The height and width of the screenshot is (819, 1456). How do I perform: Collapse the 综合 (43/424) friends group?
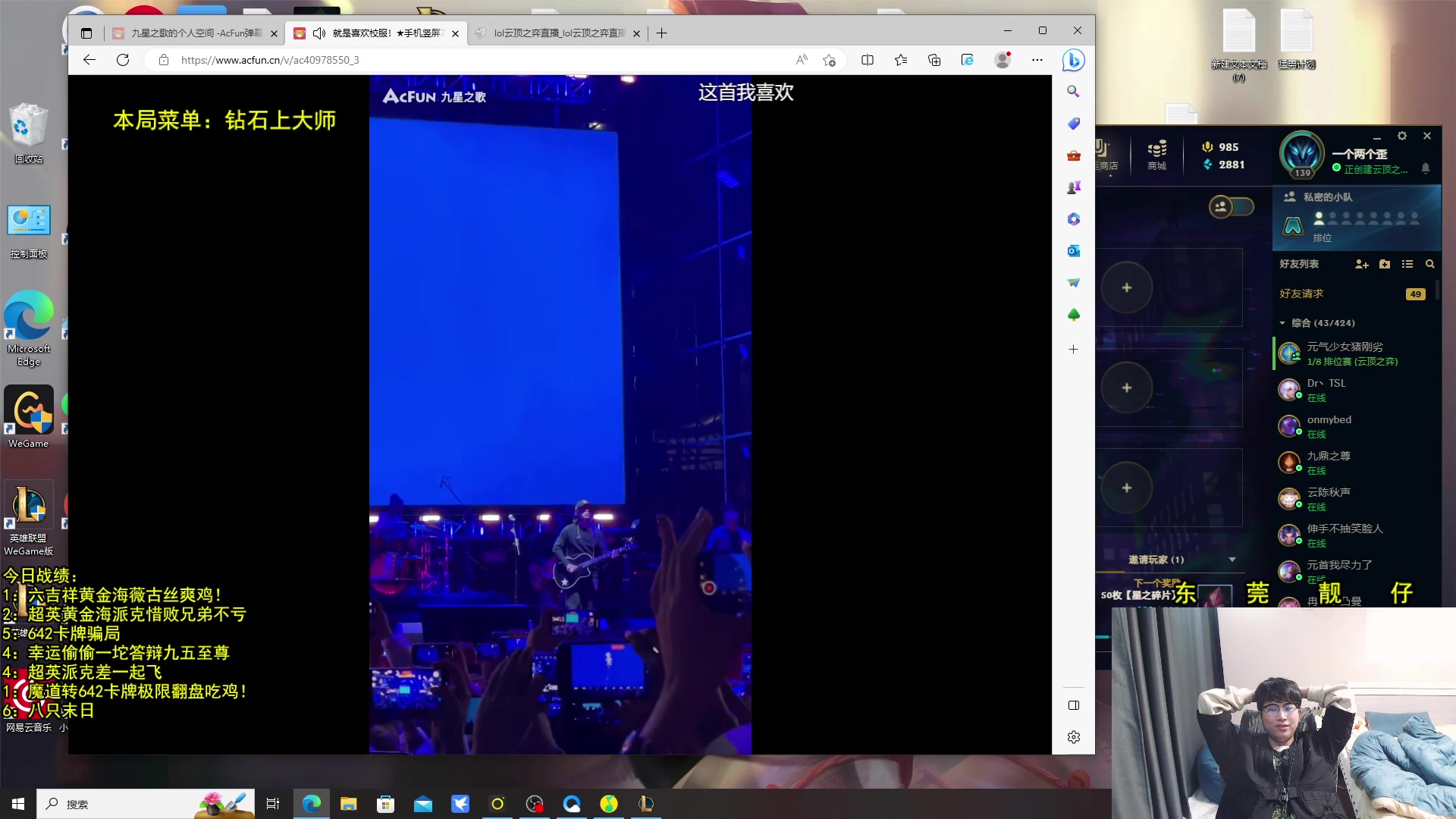pos(1282,323)
